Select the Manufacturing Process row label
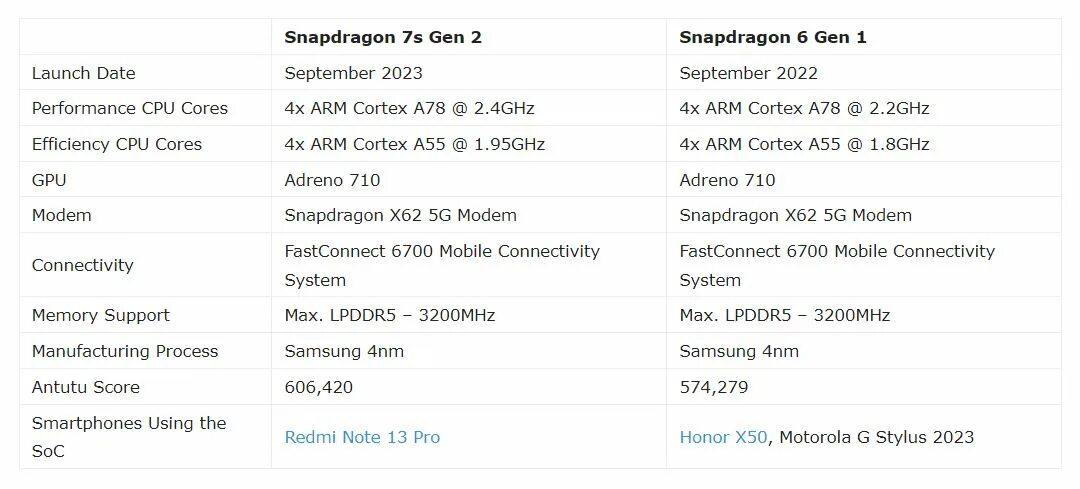Viewport: 1080px width, 489px height. [125, 351]
